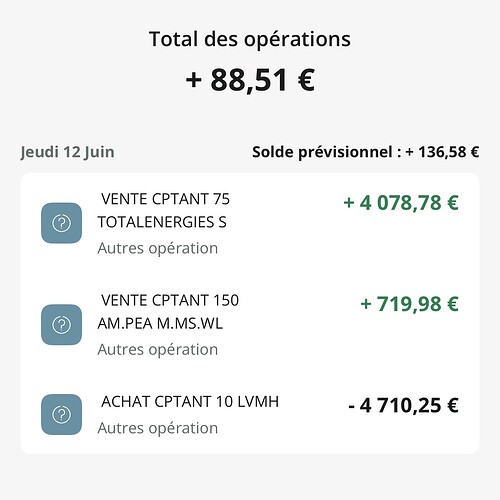Click the Jeudi 12 Juin date header

tap(68, 152)
